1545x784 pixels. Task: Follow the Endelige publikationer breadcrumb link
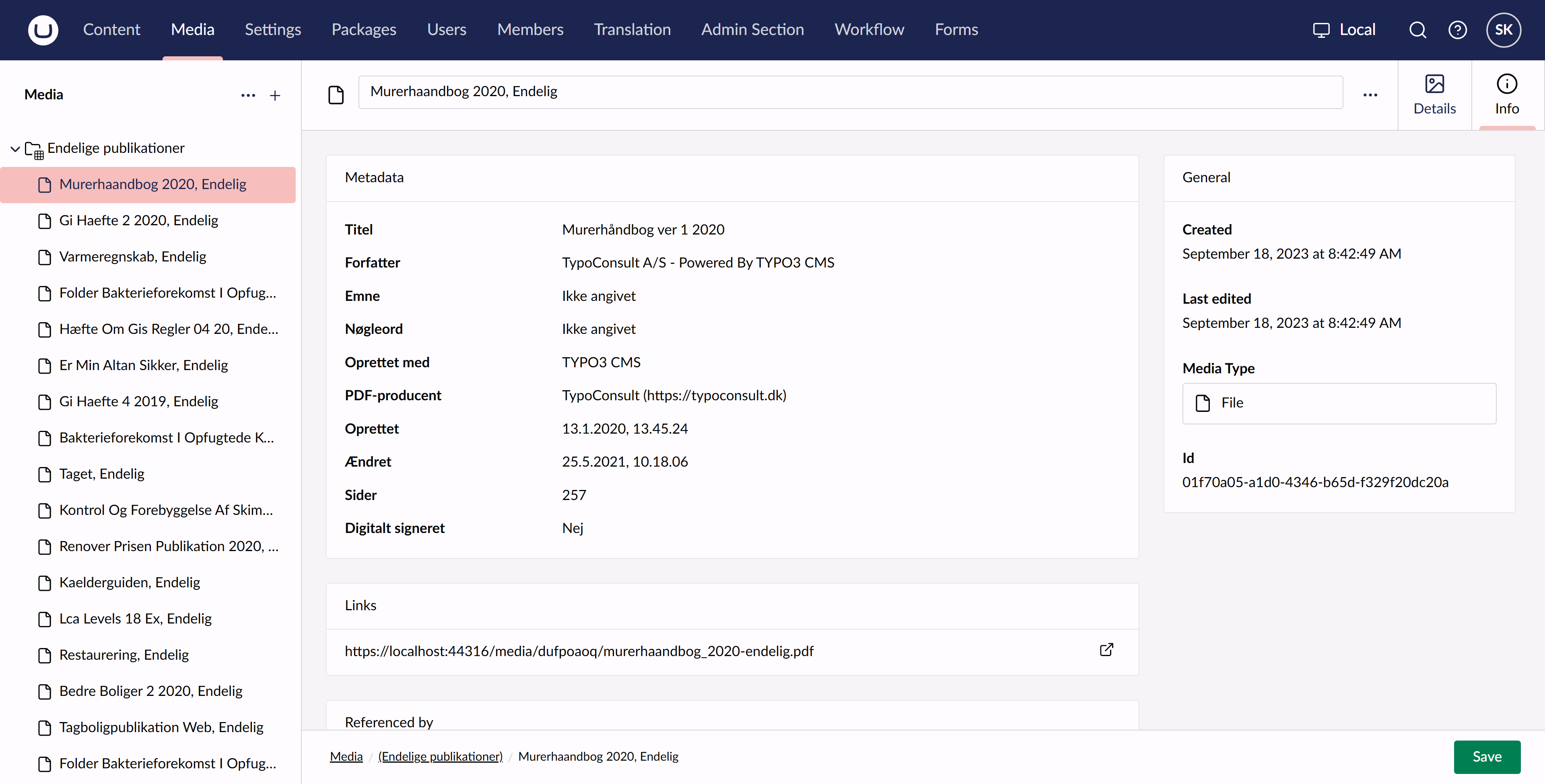(x=440, y=756)
